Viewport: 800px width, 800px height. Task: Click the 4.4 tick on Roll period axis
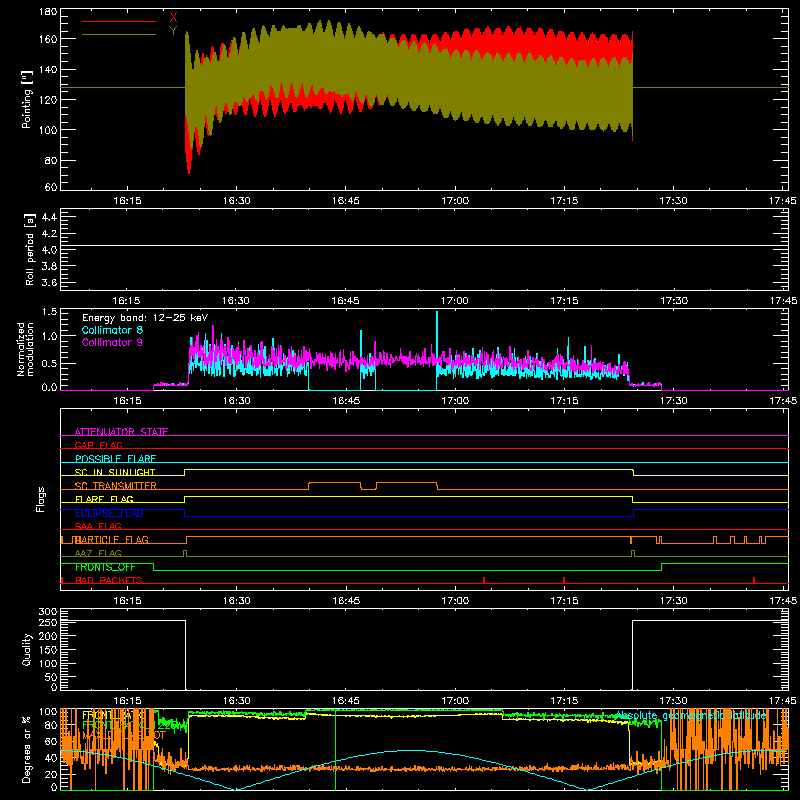click(x=49, y=217)
